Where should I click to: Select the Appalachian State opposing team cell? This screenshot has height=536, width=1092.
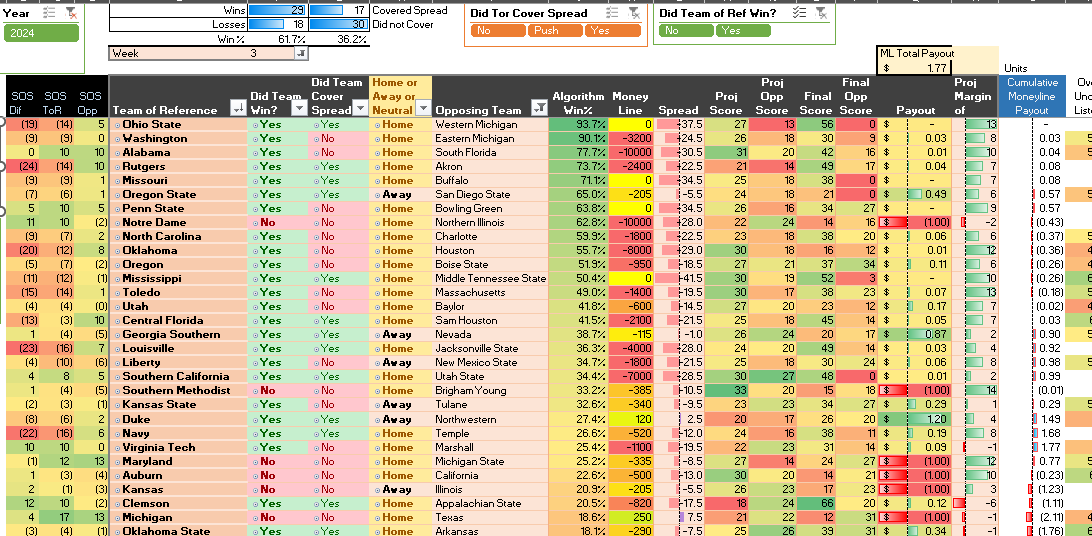click(490, 503)
